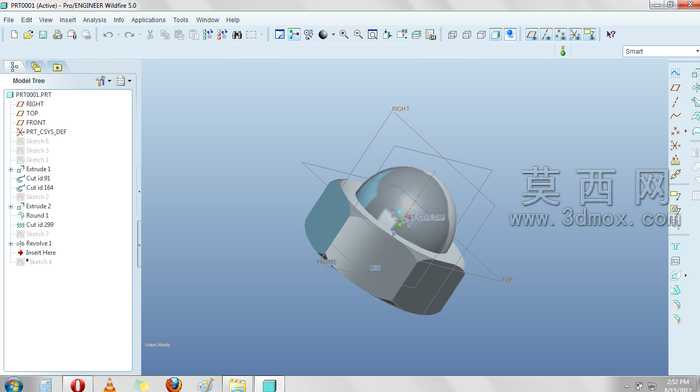Switch to Folder Browser navigator tab

(36, 67)
